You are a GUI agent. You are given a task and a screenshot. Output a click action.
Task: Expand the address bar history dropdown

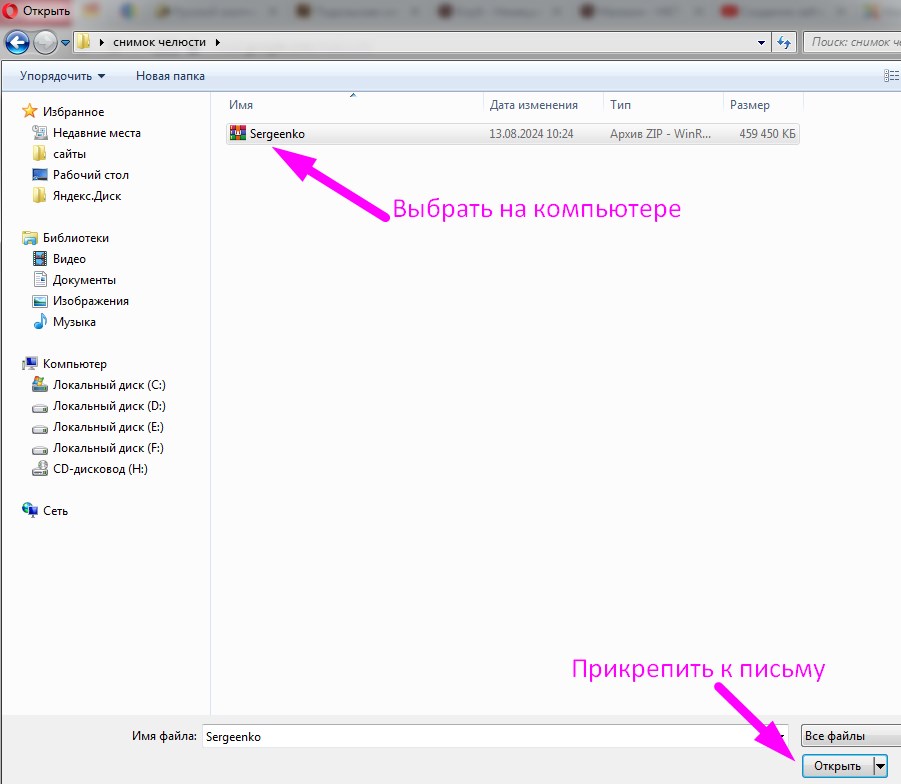click(761, 43)
